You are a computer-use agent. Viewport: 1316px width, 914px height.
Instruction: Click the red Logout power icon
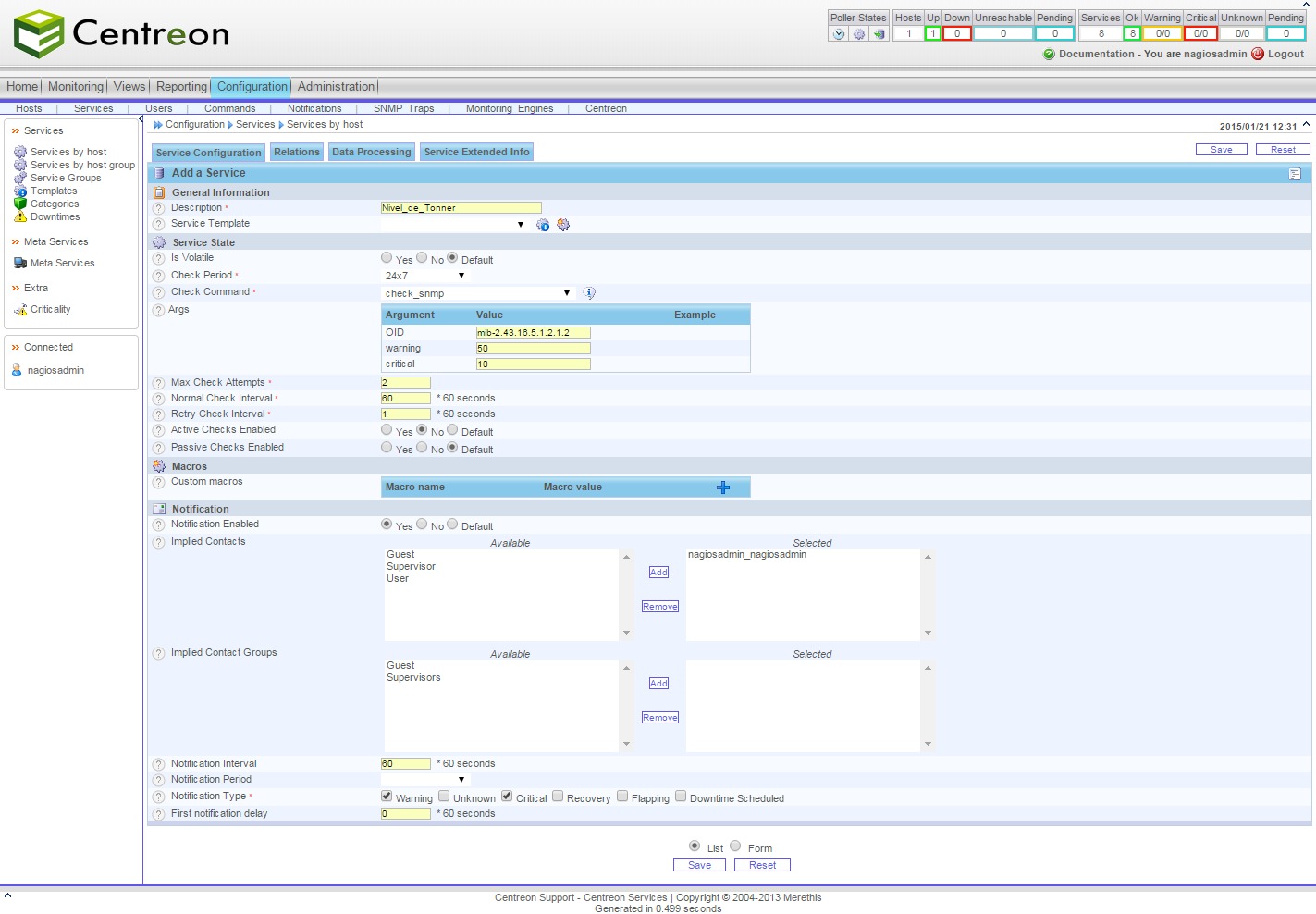1258,54
